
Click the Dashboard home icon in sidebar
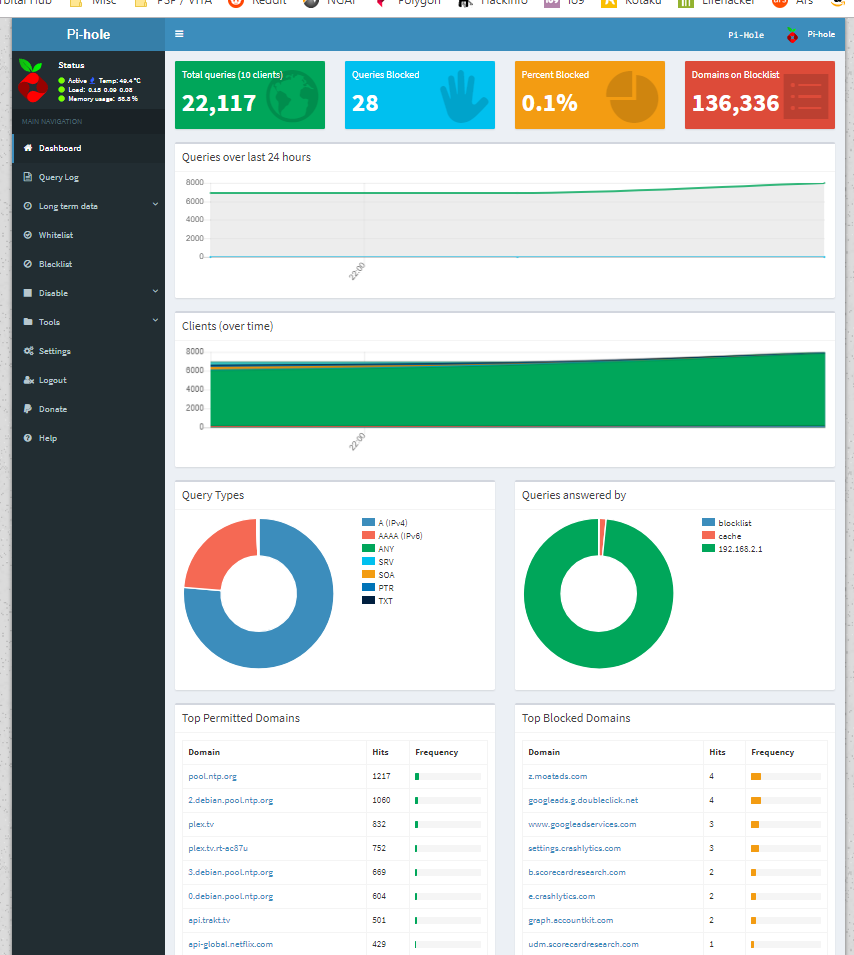[x=28, y=148]
